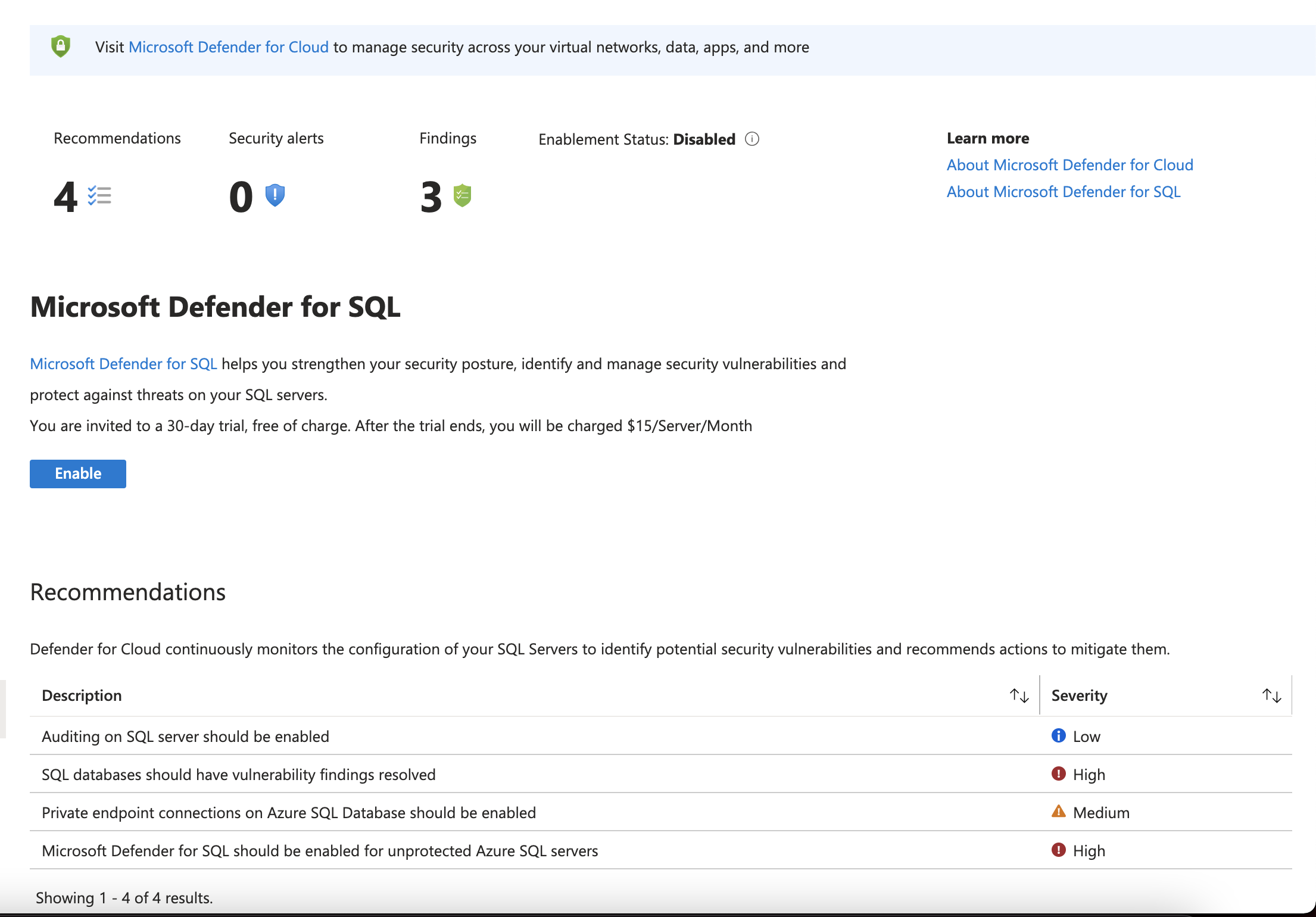Click 'Showing 1 - 4 of 4 results.' text
Viewport: 1316px width, 917px height.
coord(124,897)
